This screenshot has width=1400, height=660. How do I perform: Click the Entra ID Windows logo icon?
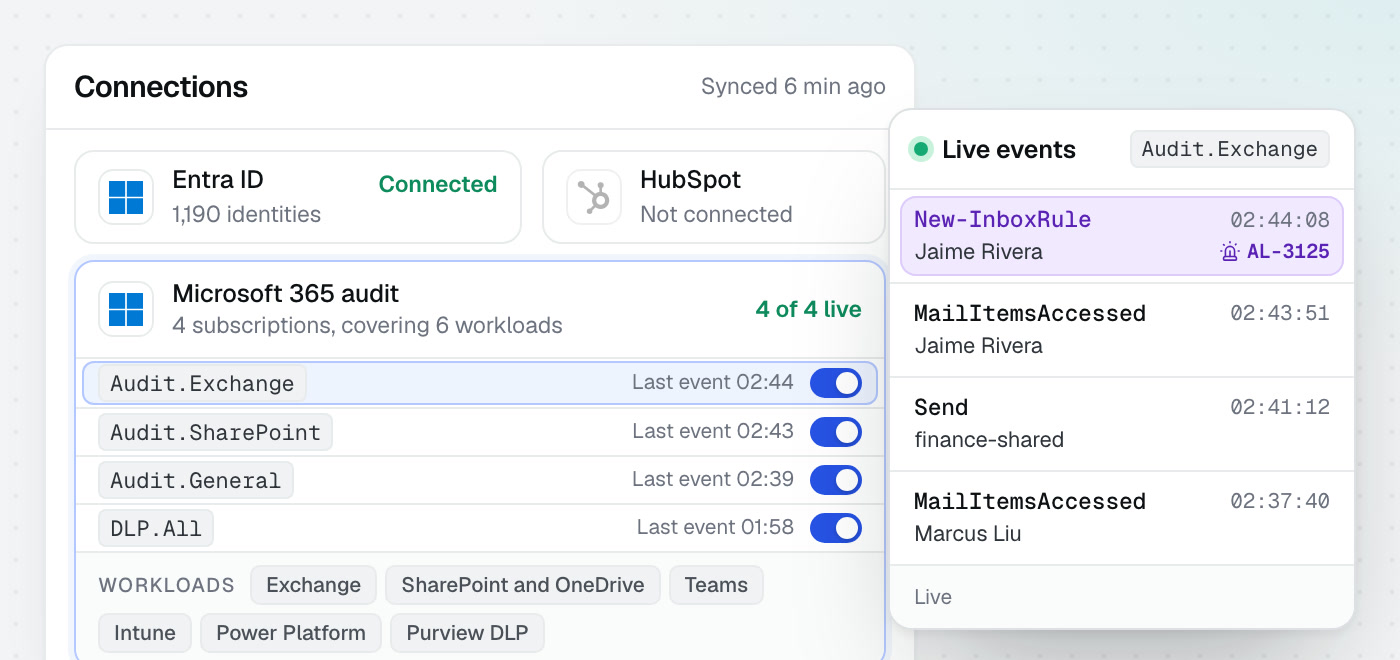pos(126,197)
